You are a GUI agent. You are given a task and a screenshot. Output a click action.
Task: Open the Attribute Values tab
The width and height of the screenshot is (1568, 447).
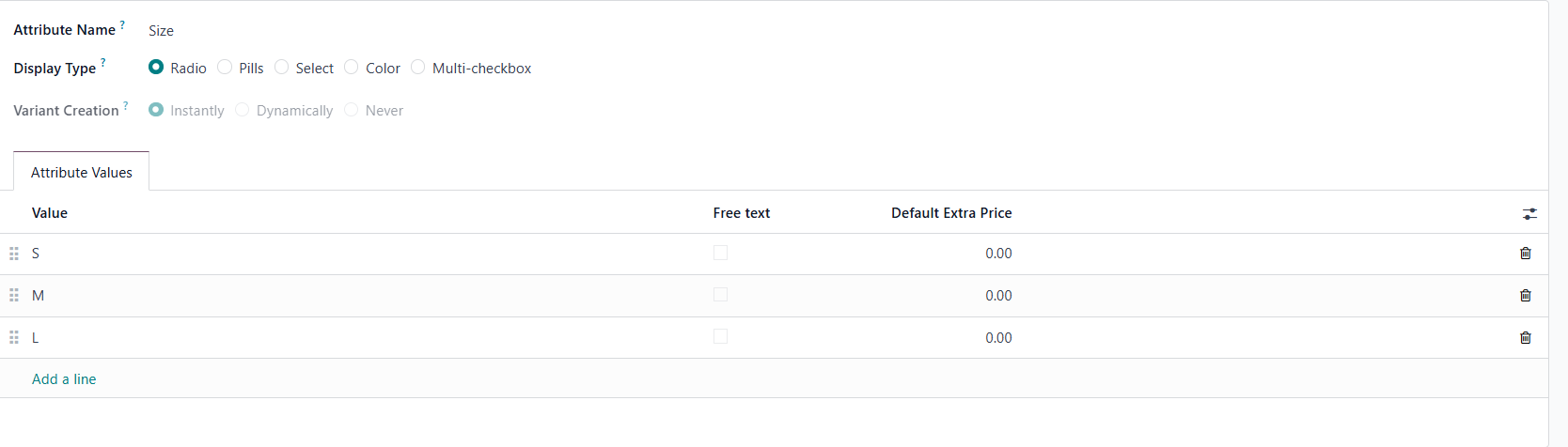tap(82, 173)
